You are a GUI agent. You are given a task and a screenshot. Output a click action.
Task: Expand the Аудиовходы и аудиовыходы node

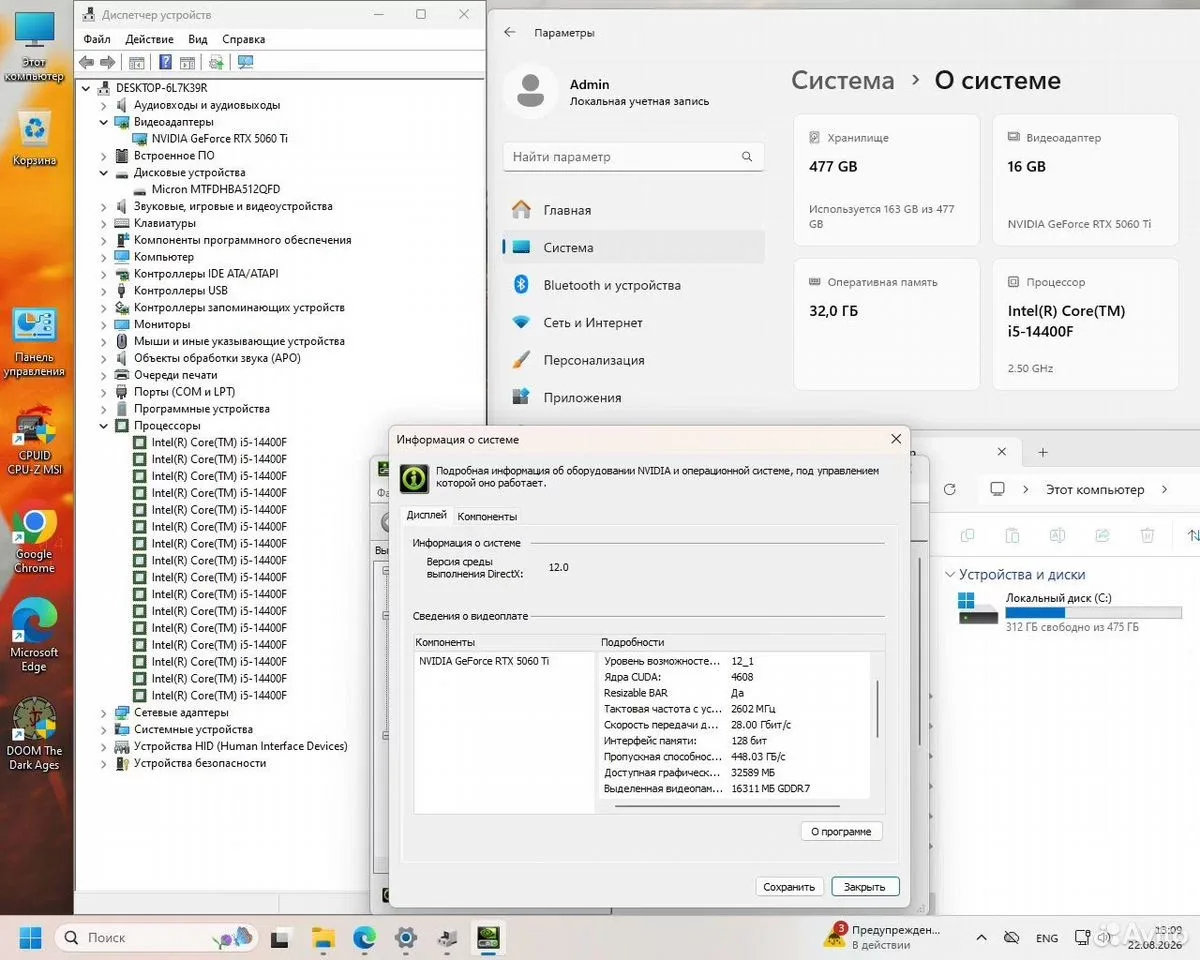pos(104,105)
